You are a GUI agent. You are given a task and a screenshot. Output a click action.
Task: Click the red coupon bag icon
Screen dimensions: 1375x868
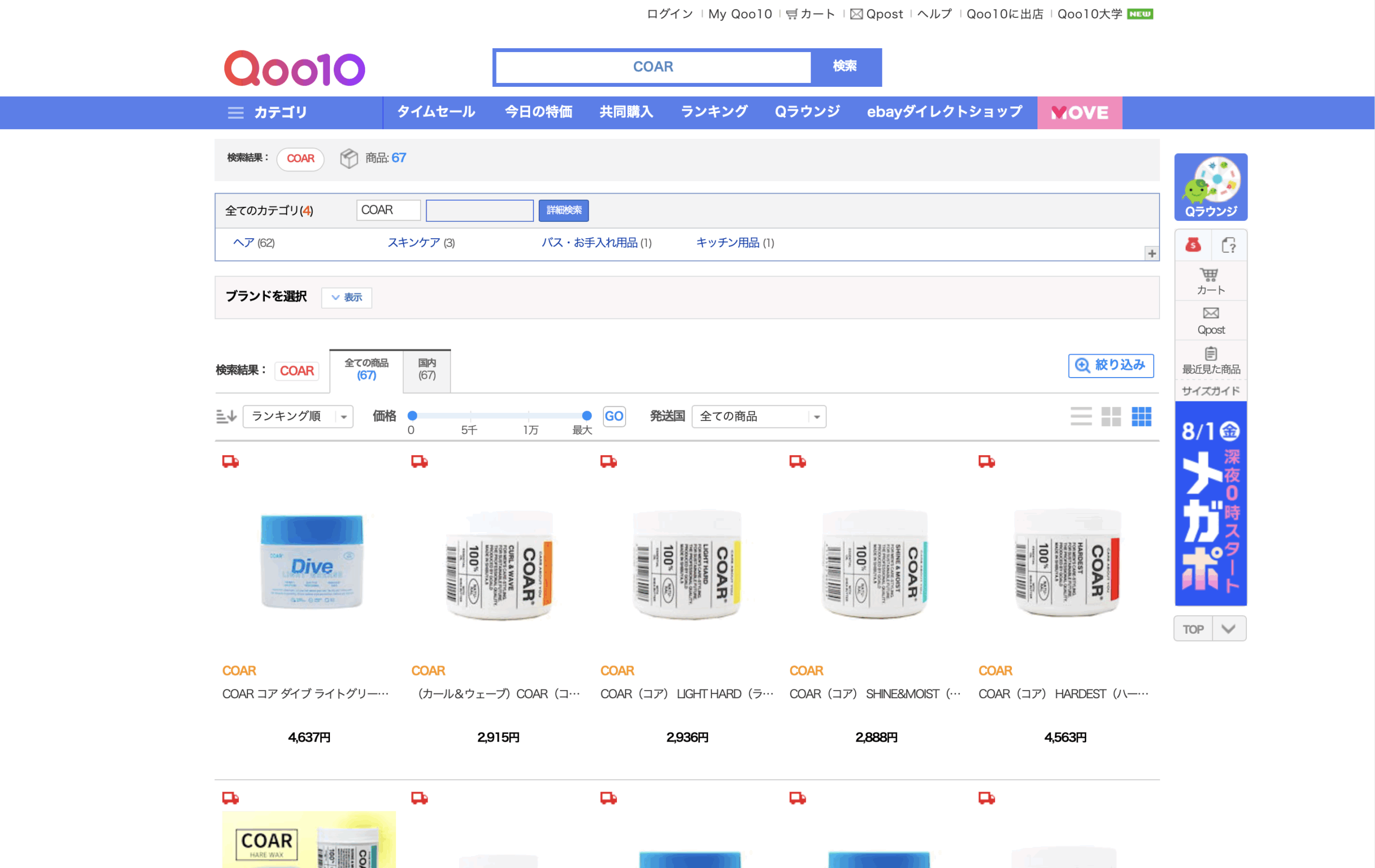pyautogui.click(x=1193, y=245)
